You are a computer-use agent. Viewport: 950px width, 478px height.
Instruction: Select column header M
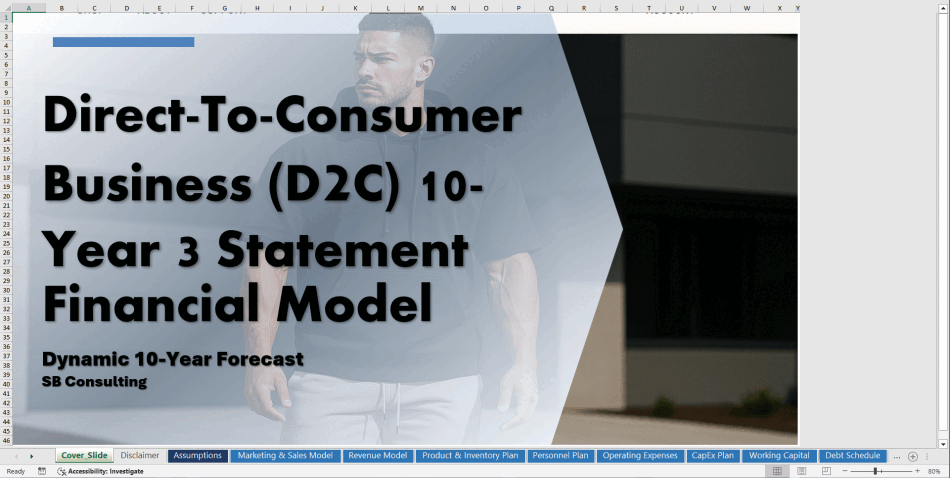tap(420, 8)
